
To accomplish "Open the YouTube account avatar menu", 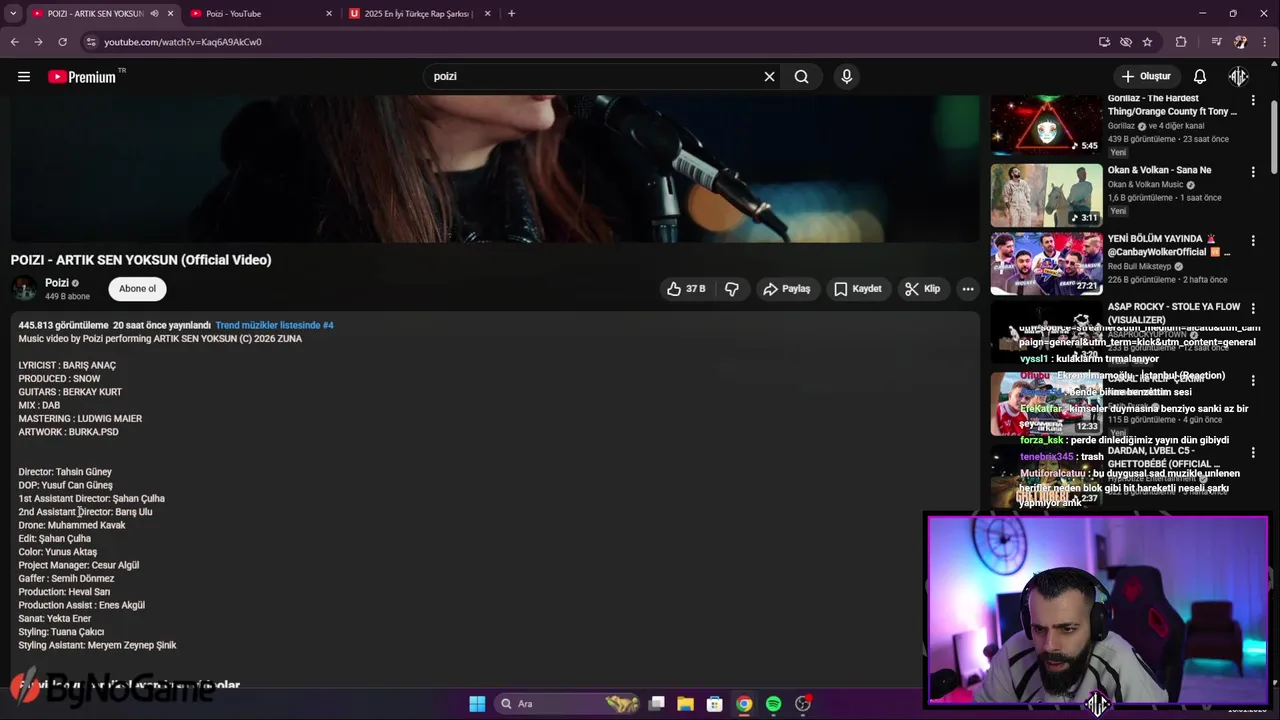I will pos(1239,76).
